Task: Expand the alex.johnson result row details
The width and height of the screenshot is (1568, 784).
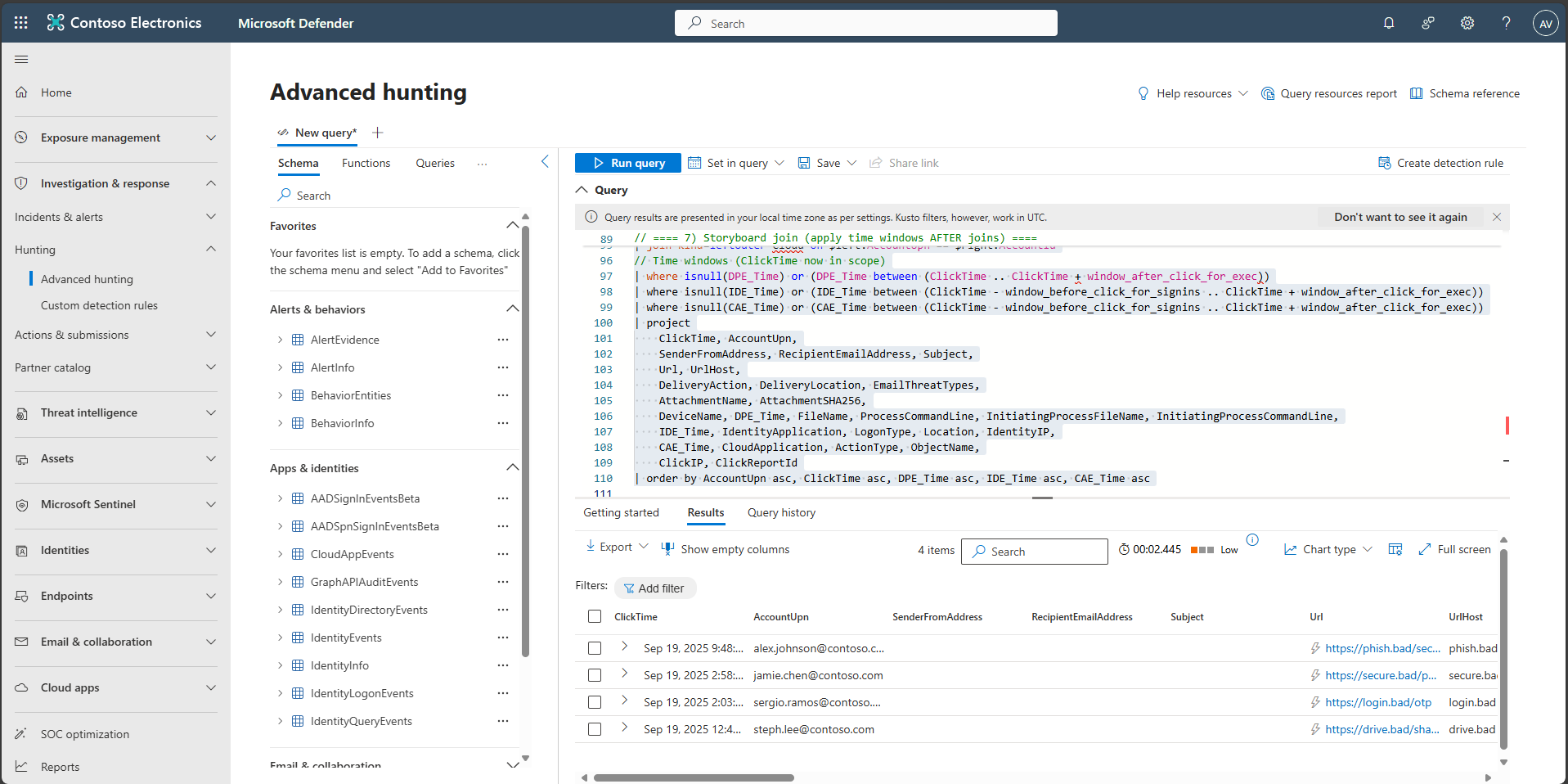Action: click(624, 647)
